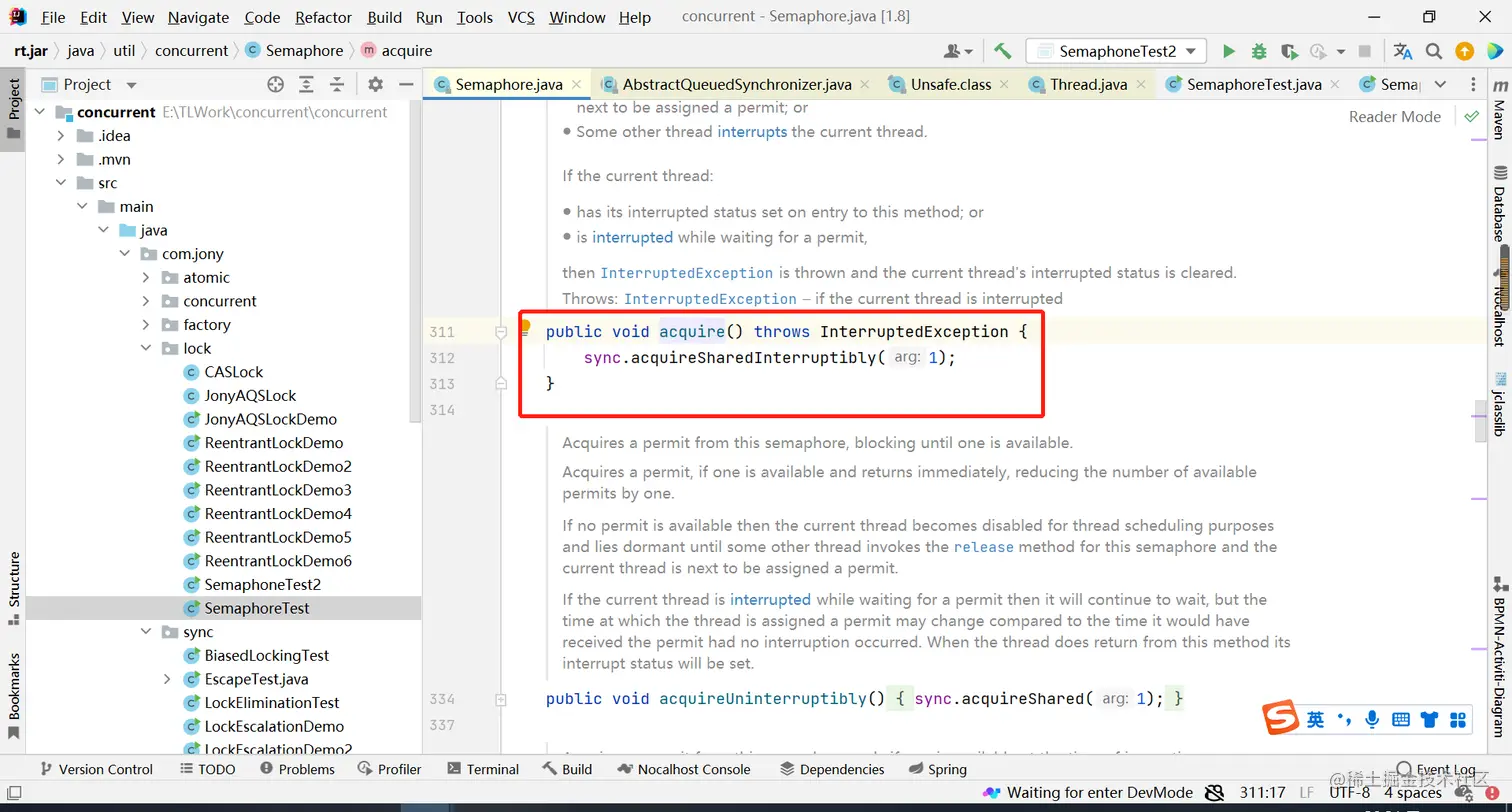Viewport: 1512px width, 812px height.
Task: Open Search Everywhere magnifier icon
Action: (1434, 51)
